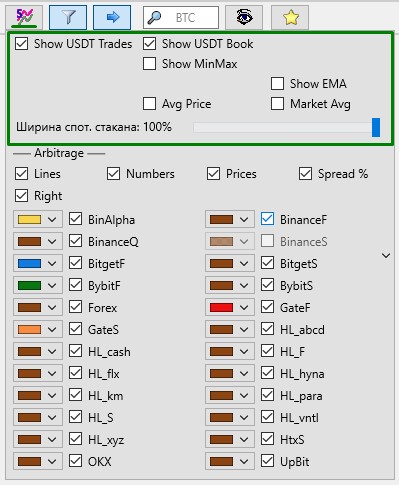Uncheck the HL_hyna exchange
The image size is (399, 485).
pos(267,373)
